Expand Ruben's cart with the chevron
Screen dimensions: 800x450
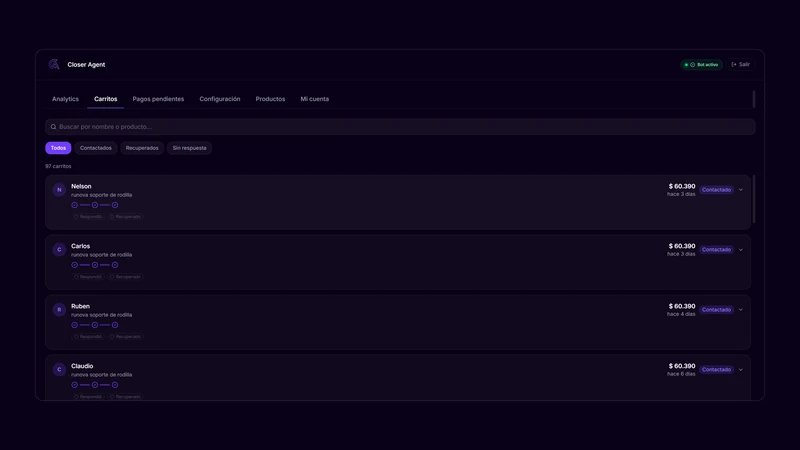(x=741, y=310)
